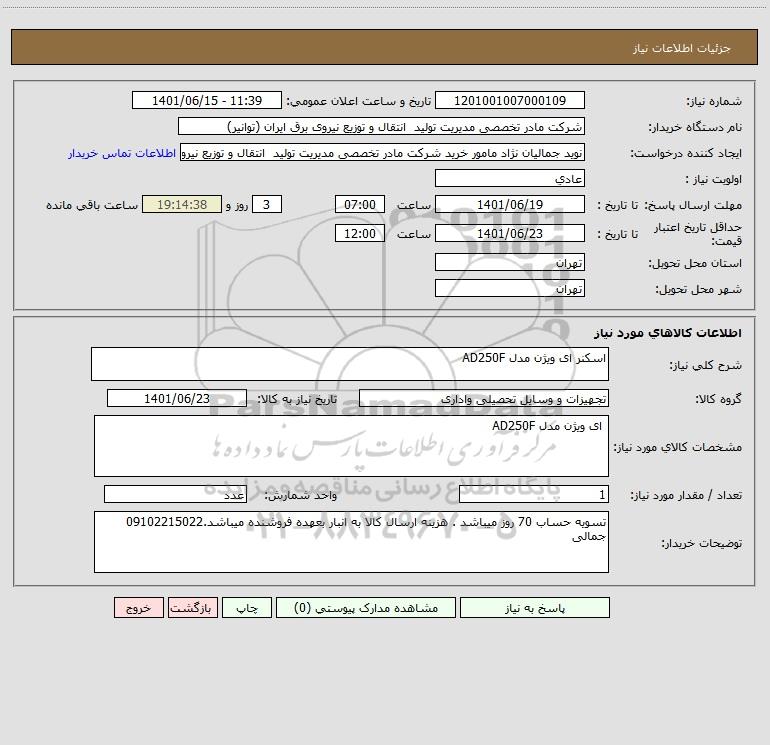Click the مشخصات کالای مورد نیاز text area
Image resolution: width=770 pixels, height=745 pixels.
pyautogui.click(x=351, y=446)
